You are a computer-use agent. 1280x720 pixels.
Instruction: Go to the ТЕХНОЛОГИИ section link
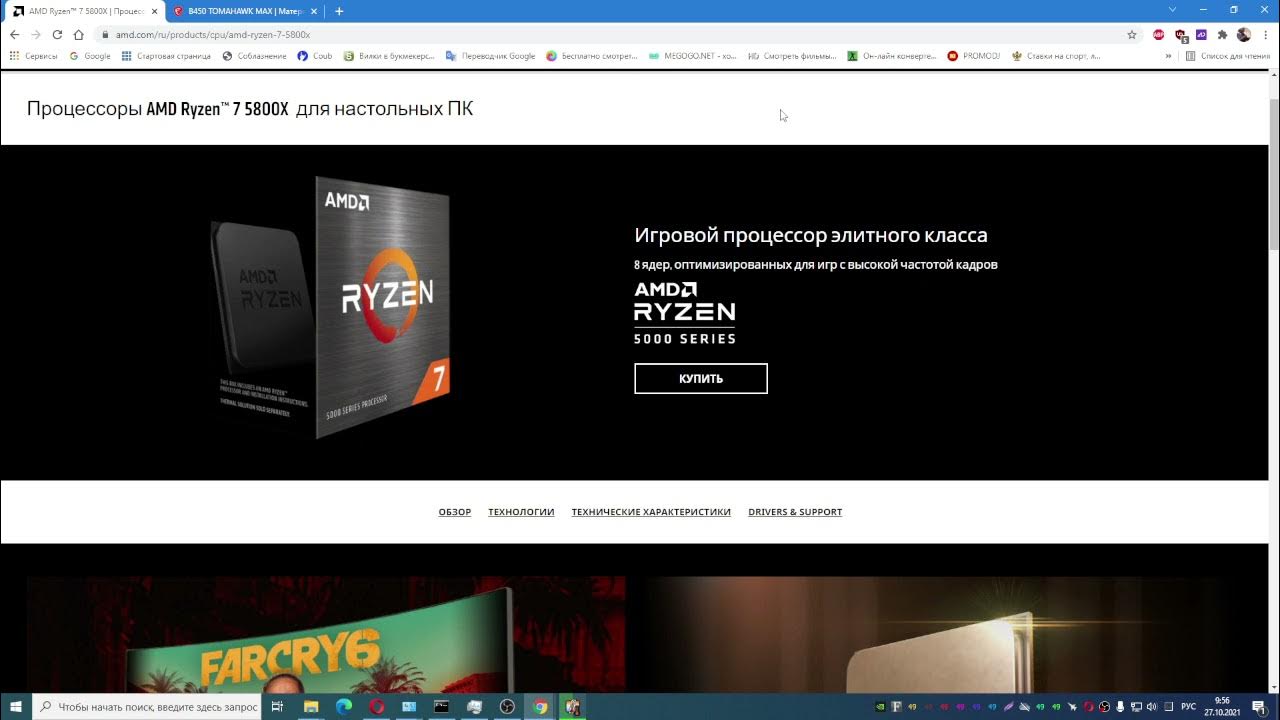(521, 512)
